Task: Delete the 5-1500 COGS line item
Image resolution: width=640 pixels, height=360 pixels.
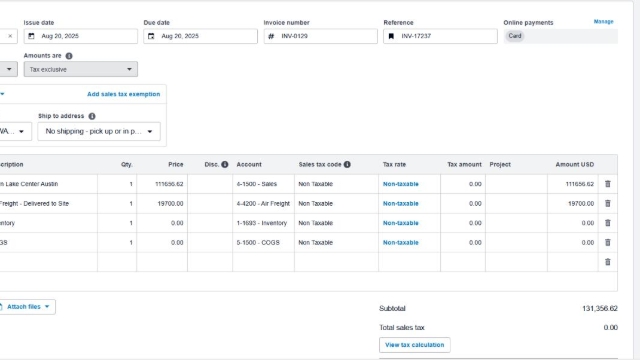Action: pyautogui.click(x=608, y=242)
